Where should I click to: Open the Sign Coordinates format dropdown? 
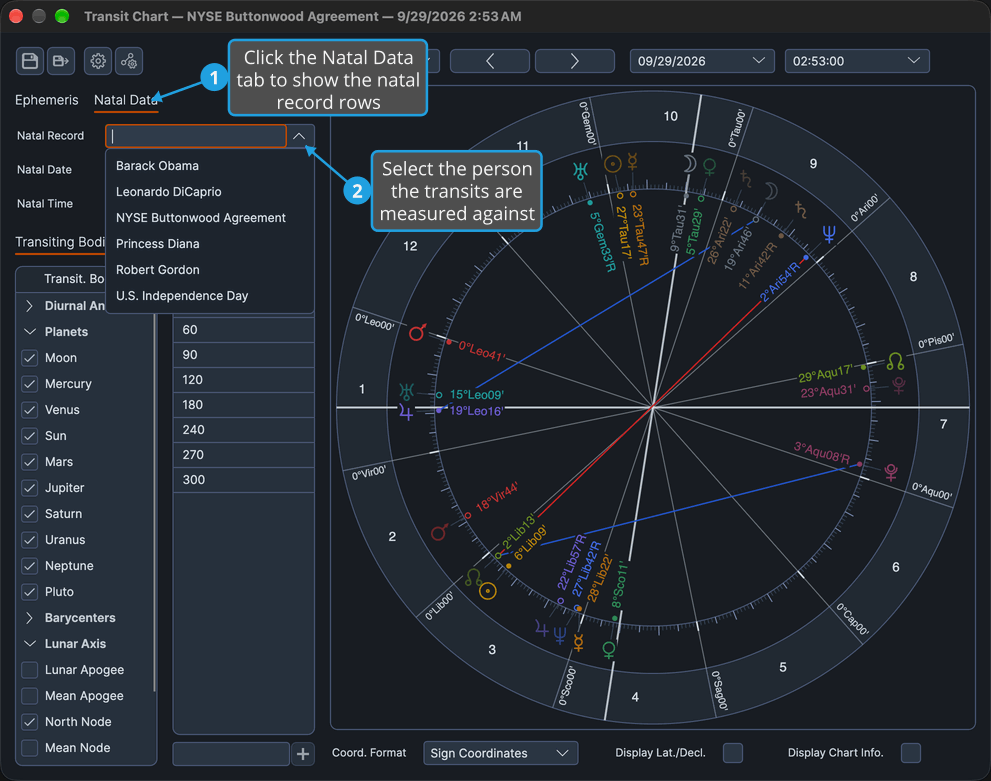tap(500, 753)
